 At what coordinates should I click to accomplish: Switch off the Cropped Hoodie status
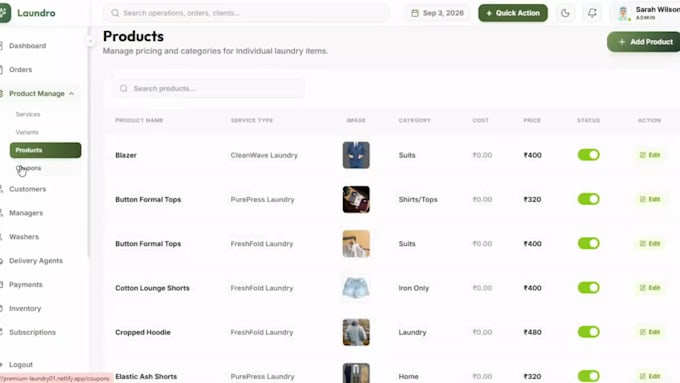(x=588, y=332)
